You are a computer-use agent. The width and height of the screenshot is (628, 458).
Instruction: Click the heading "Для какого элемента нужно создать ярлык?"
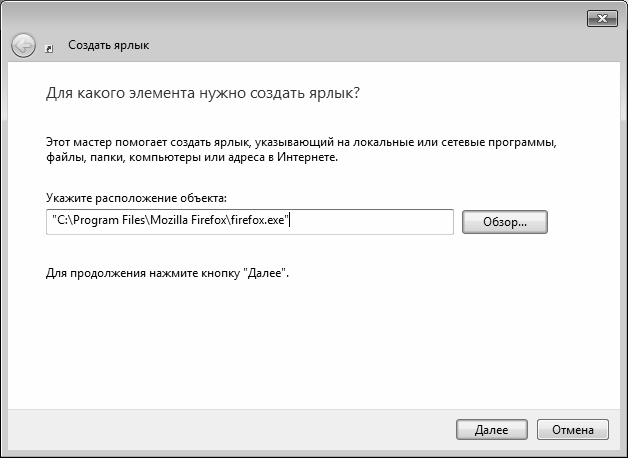(203, 93)
